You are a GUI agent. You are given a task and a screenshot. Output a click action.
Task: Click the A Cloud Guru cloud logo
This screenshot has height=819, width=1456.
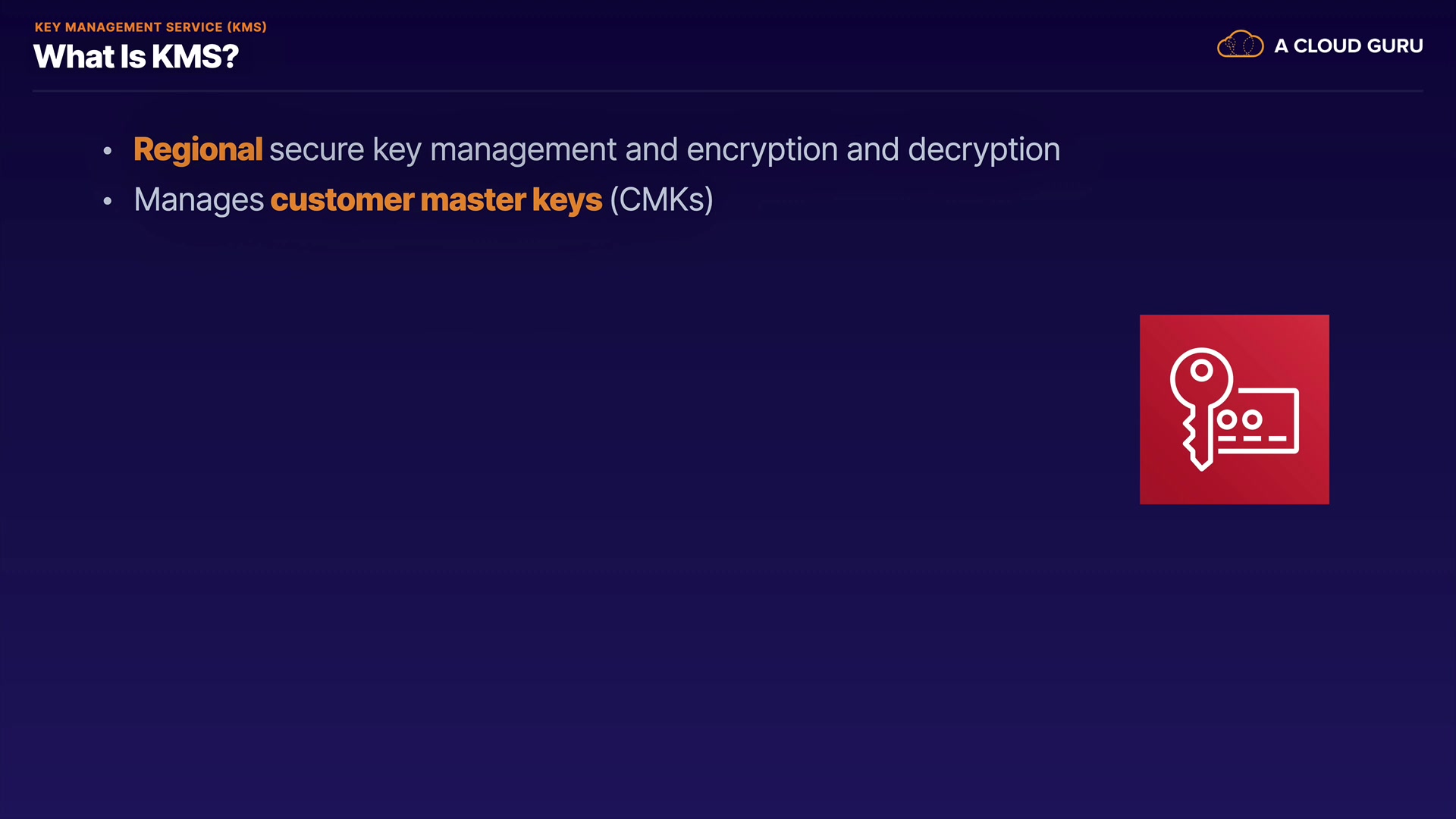point(1240,45)
